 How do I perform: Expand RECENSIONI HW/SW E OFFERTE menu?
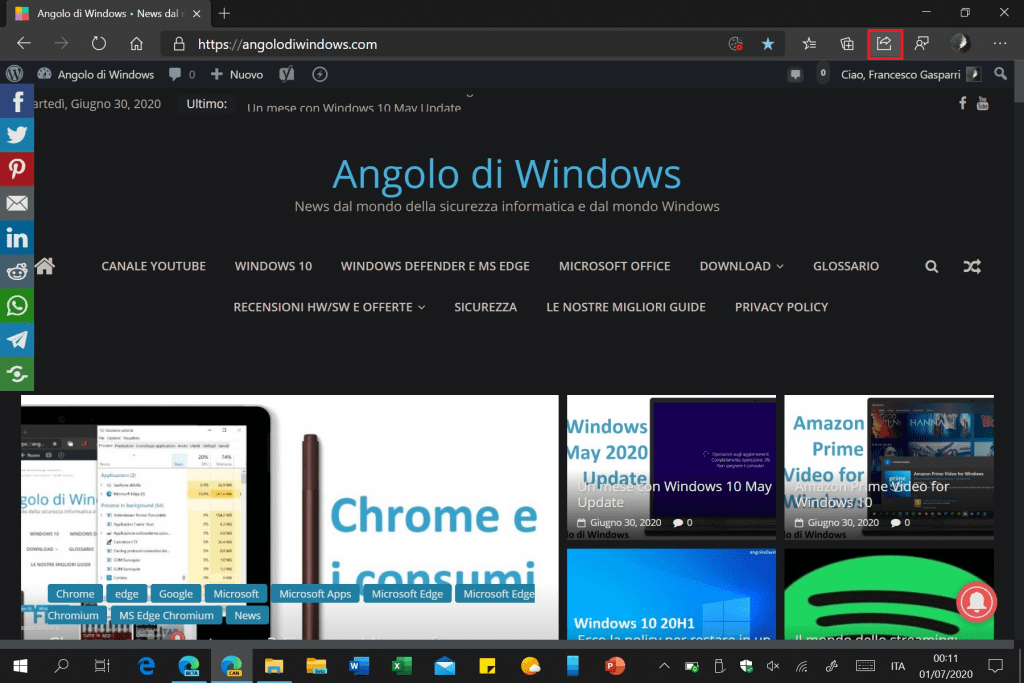pyautogui.click(x=329, y=307)
